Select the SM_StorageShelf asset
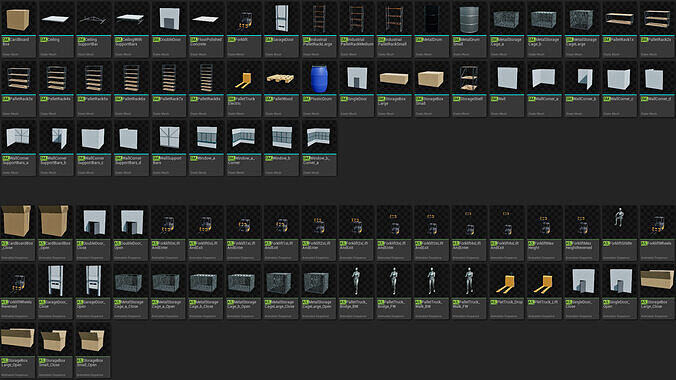This screenshot has width=676, height=380. [x=469, y=89]
